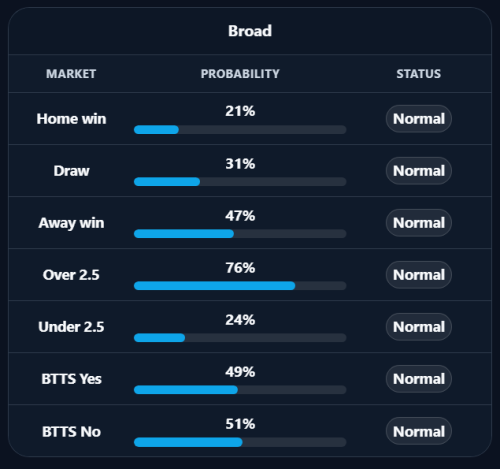Viewport: 500px width, 469px height.
Task: Click the Normal badge for Over 2.5
Action: click(419, 275)
